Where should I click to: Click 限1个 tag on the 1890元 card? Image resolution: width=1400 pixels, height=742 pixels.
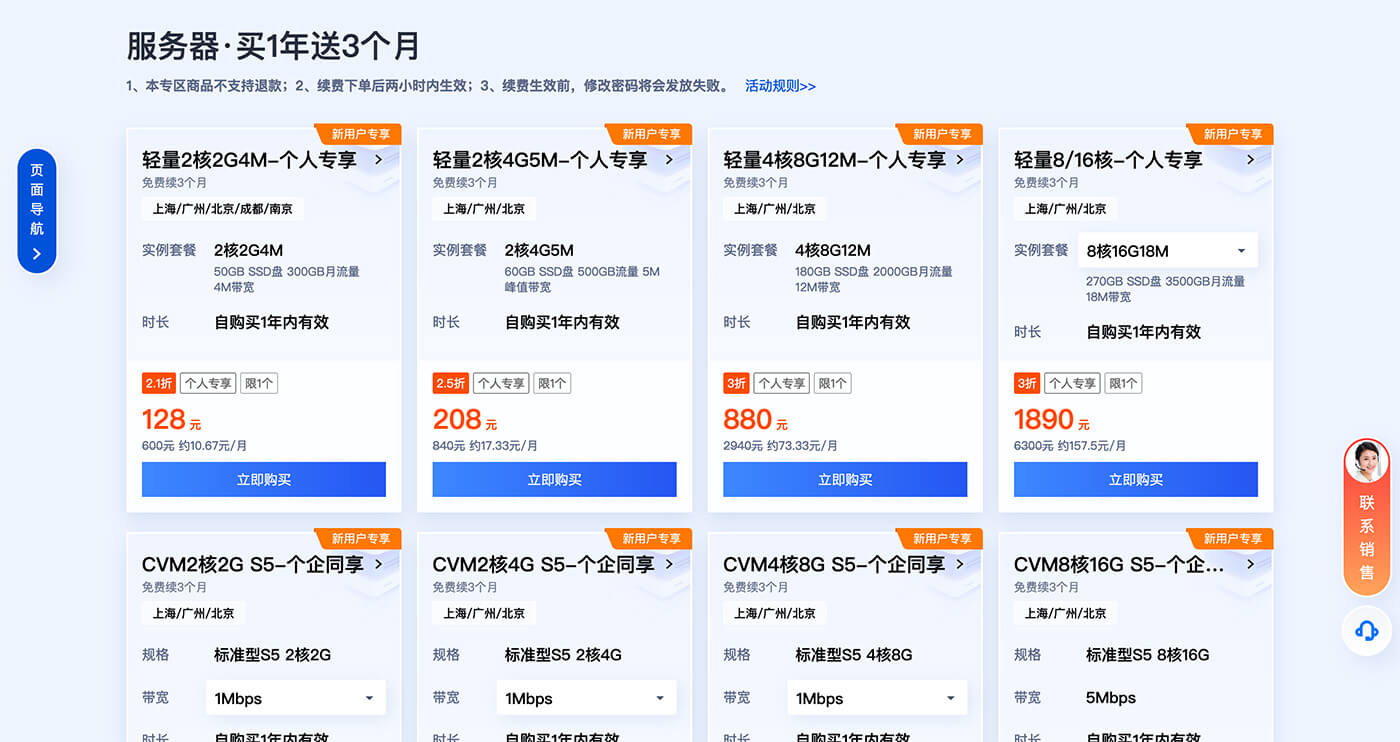pos(1124,383)
